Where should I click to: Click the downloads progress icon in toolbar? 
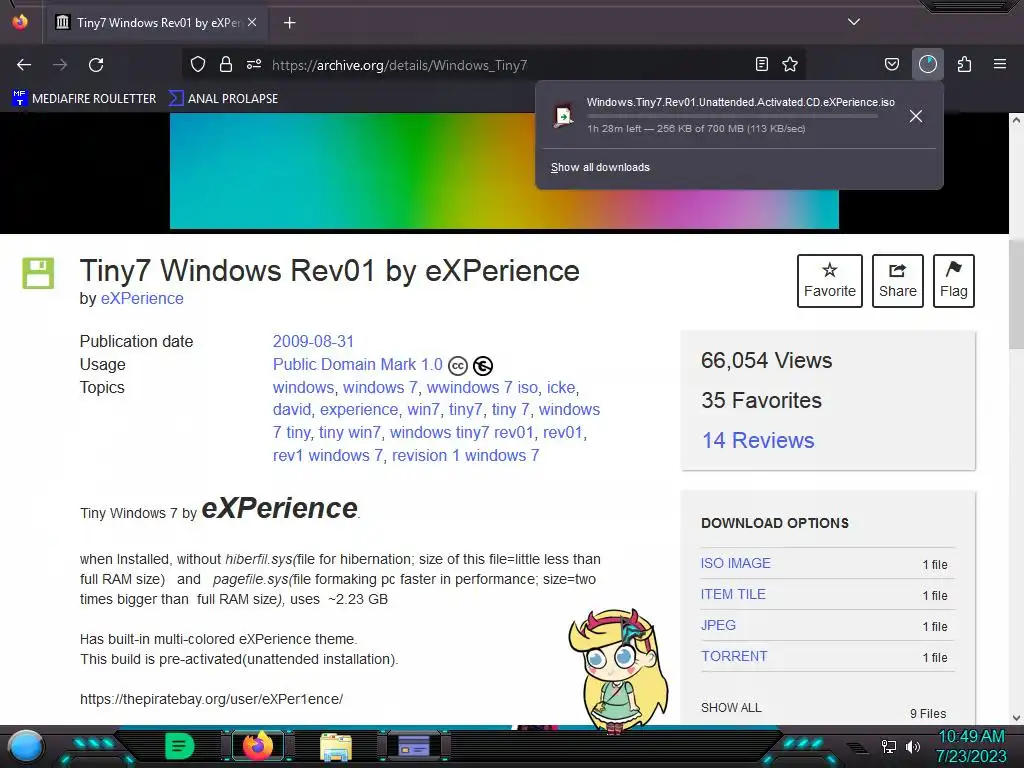tap(927, 64)
